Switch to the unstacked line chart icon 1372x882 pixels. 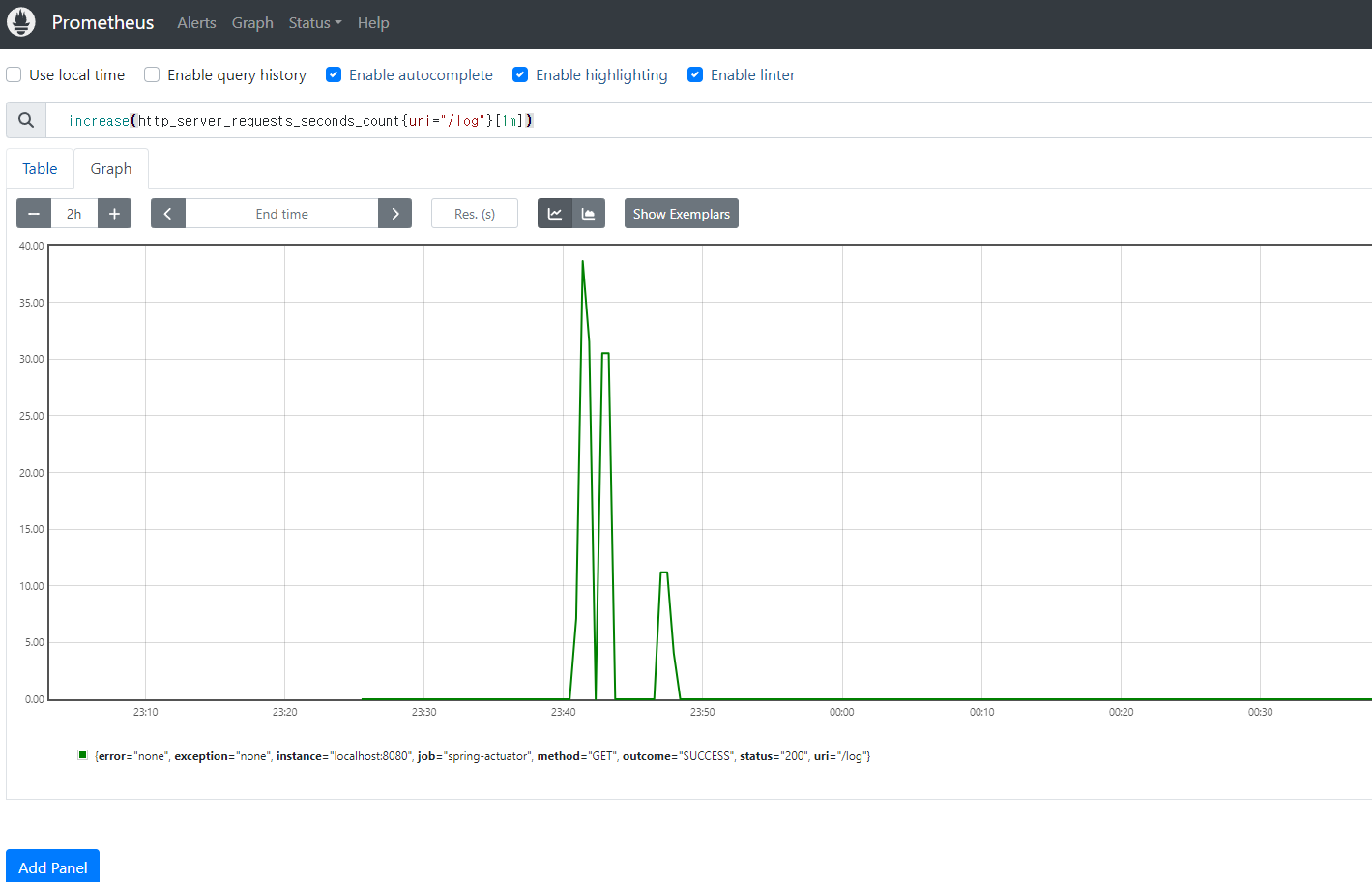click(x=555, y=214)
